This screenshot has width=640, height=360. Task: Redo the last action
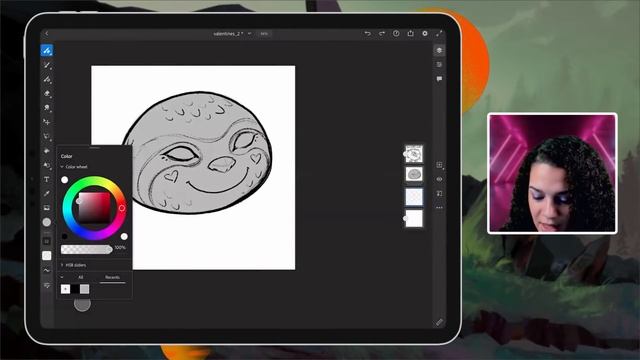(x=382, y=33)
